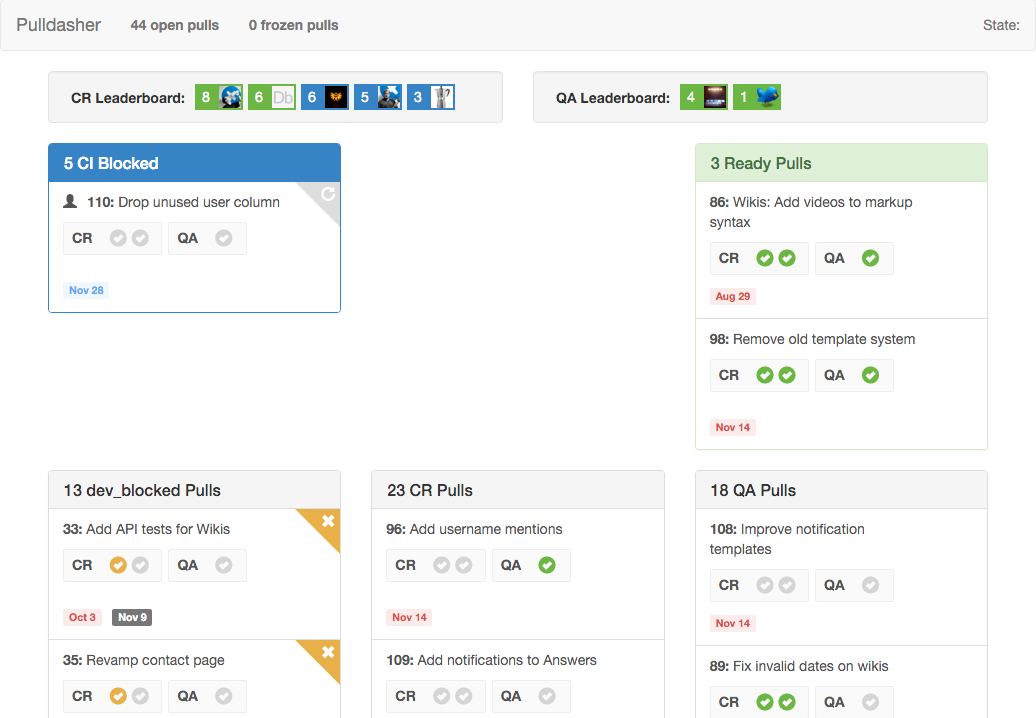Click QA gray check on pull 108
Image resolution: width=1036 pixels, height=718 pixels.
point(871,585)
